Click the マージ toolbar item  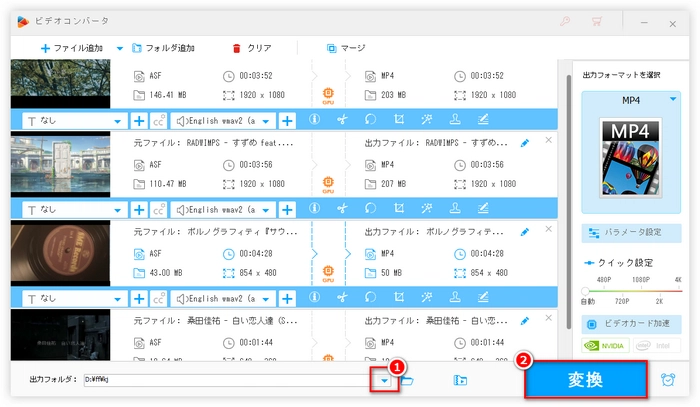(x=346, y=48)
